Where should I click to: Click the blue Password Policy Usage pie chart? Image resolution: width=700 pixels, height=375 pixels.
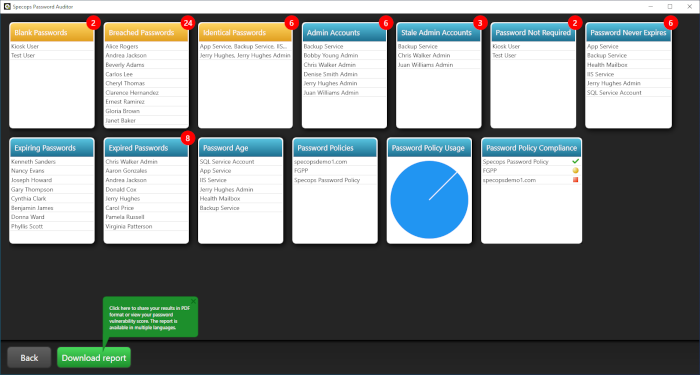pos(429,200)
